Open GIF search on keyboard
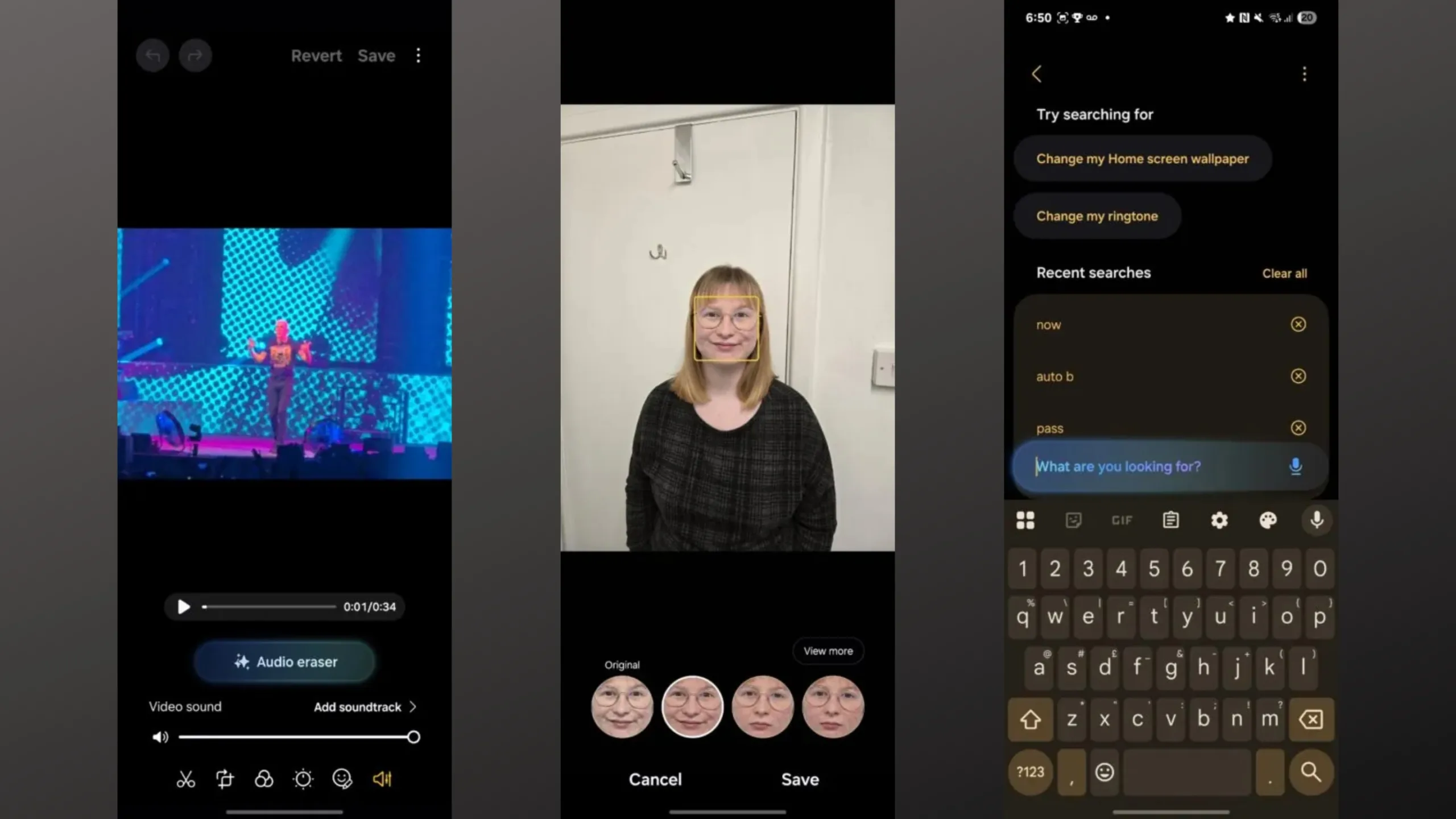This screenshot has width=1456, height=819. tap(1122, 520)
